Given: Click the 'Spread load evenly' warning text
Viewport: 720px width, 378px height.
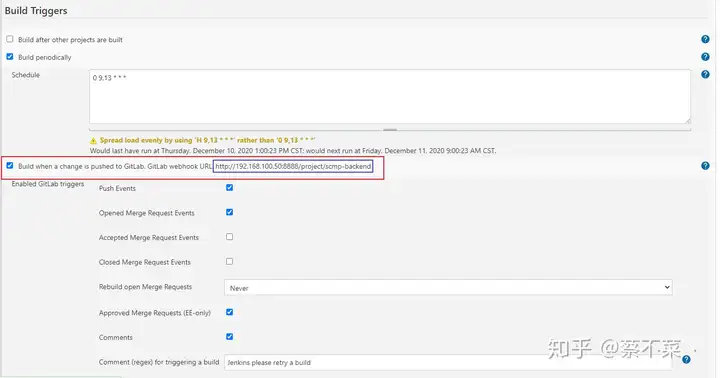Looking at the screenshot, I should click(208, 140).
